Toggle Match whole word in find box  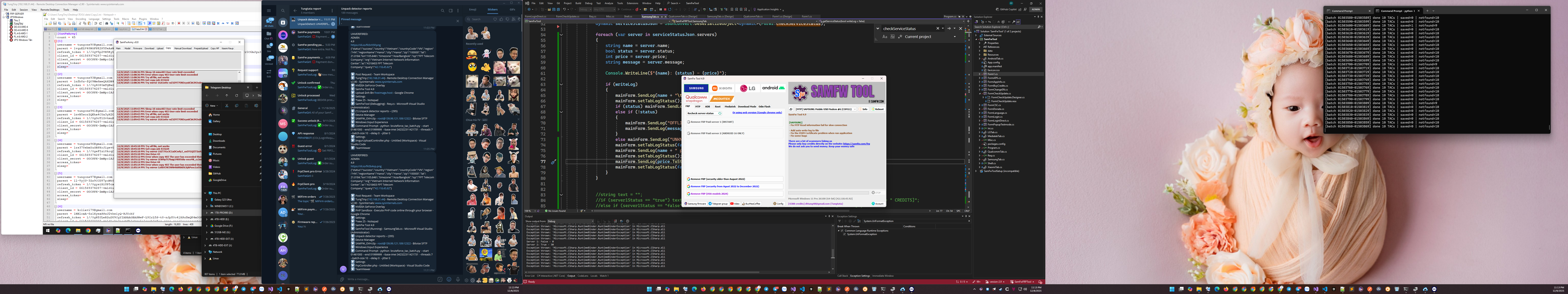tap(892, 37)
